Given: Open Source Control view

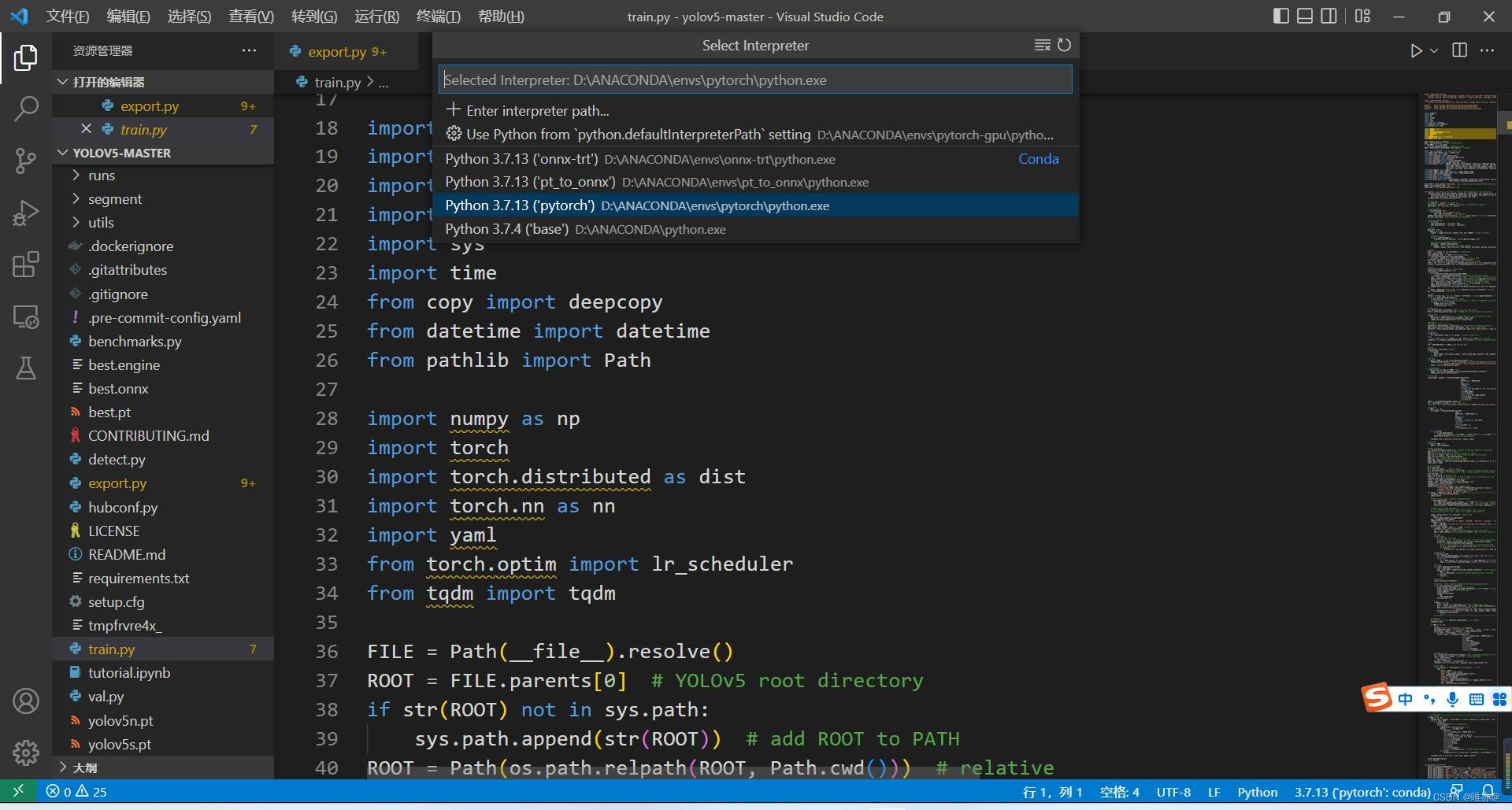Looking at the screenshot, I should click(25, 161).
